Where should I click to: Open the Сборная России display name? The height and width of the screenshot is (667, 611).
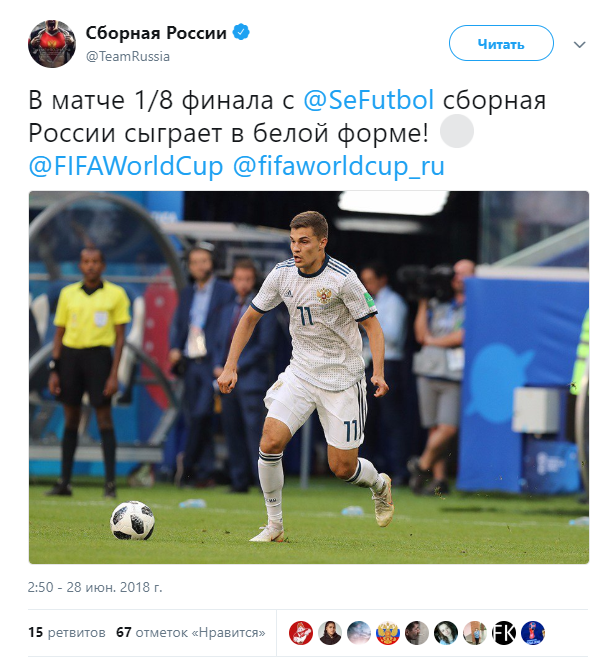[x=156, y=32]
